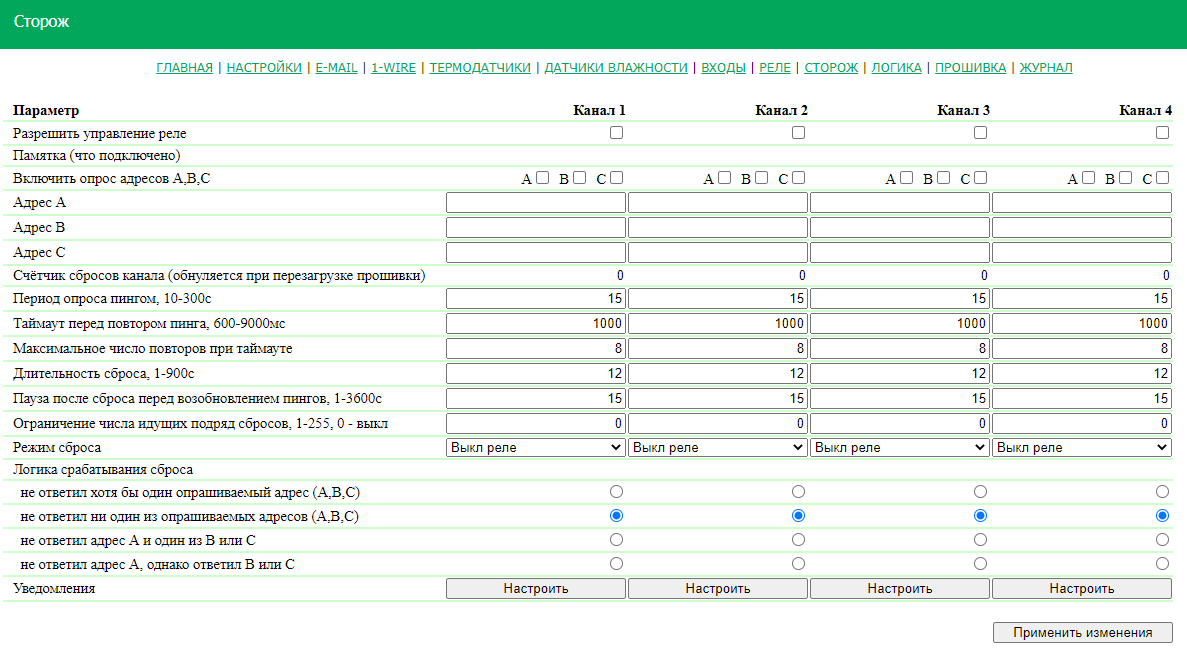This screenshot has height=660, width=1187.
Task: Click Длительность сброса field for Канал 2
Action: pyautogui.click(x=717, y=373)
